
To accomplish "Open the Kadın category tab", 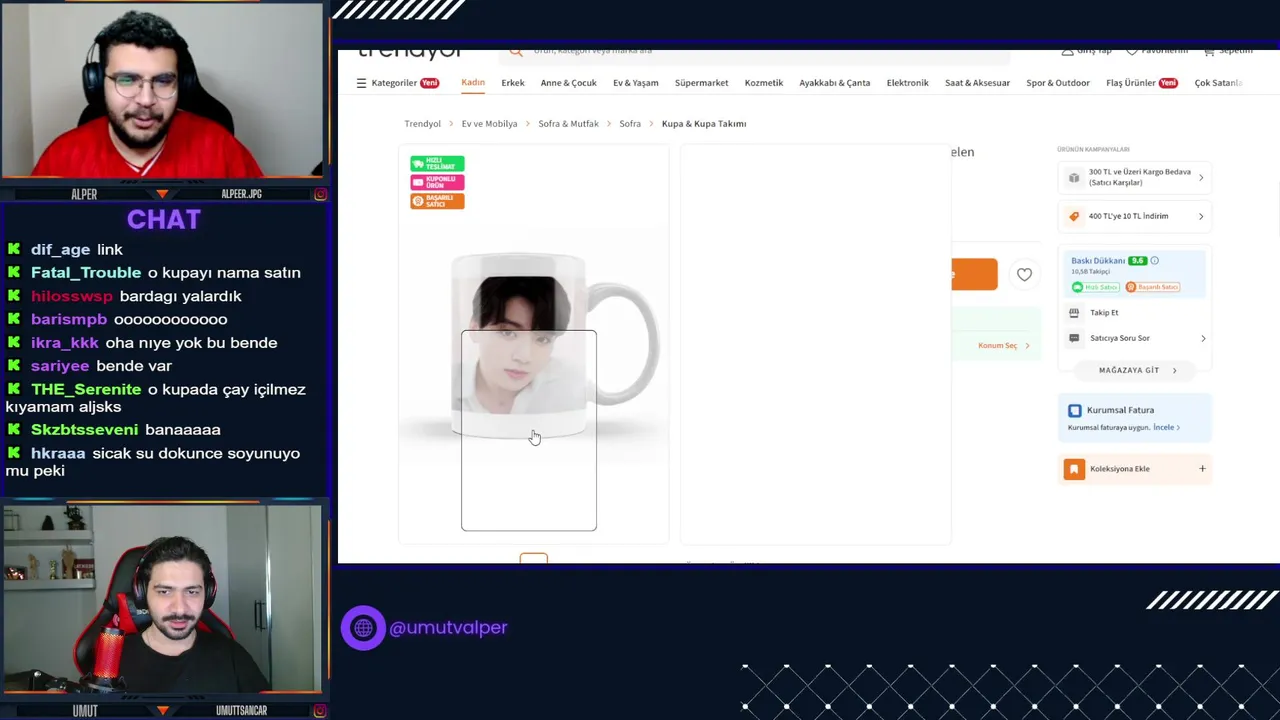I will 473,83.
